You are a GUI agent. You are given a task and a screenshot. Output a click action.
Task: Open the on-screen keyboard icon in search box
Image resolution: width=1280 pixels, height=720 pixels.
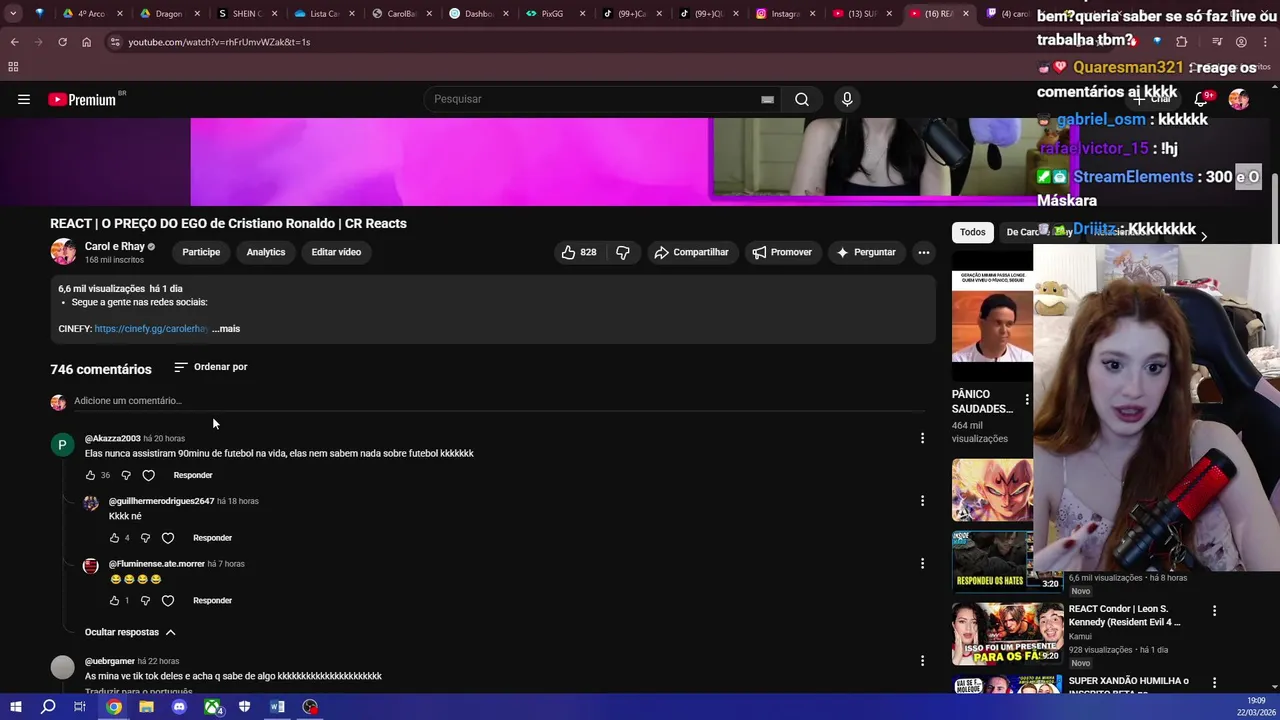(x=767, y=99)
